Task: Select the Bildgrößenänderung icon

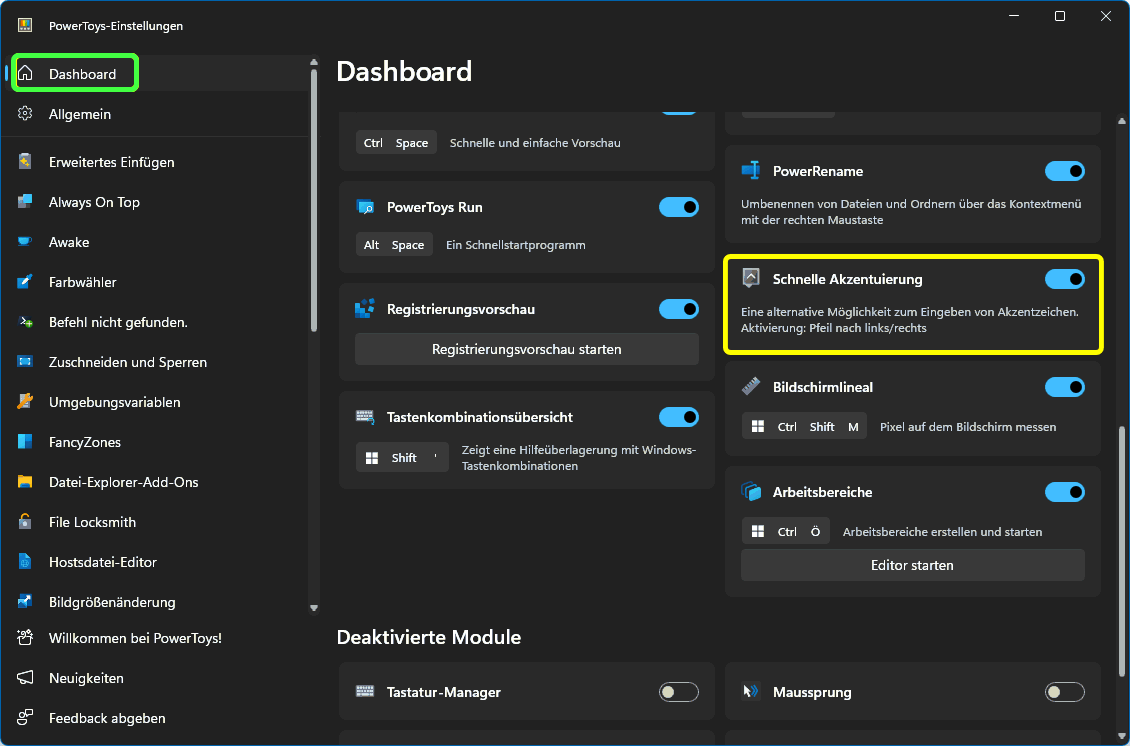Action: pyautogui.click(x=26, y=602)
